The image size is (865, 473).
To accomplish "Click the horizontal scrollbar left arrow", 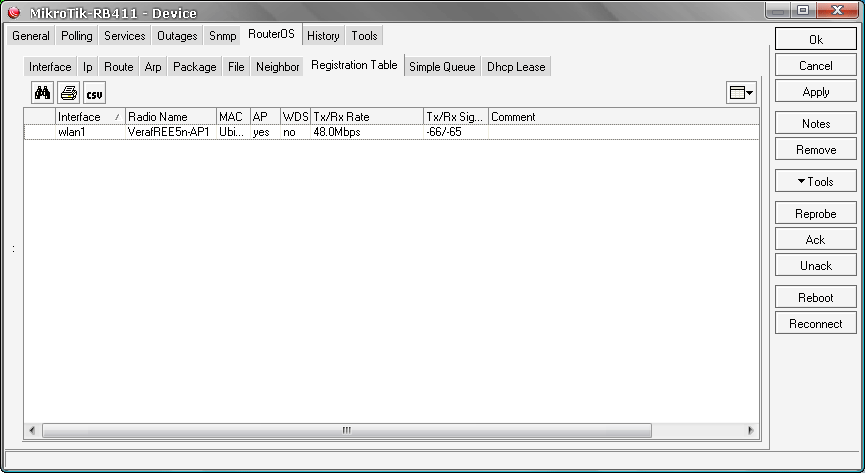I will tap(32, 430).
